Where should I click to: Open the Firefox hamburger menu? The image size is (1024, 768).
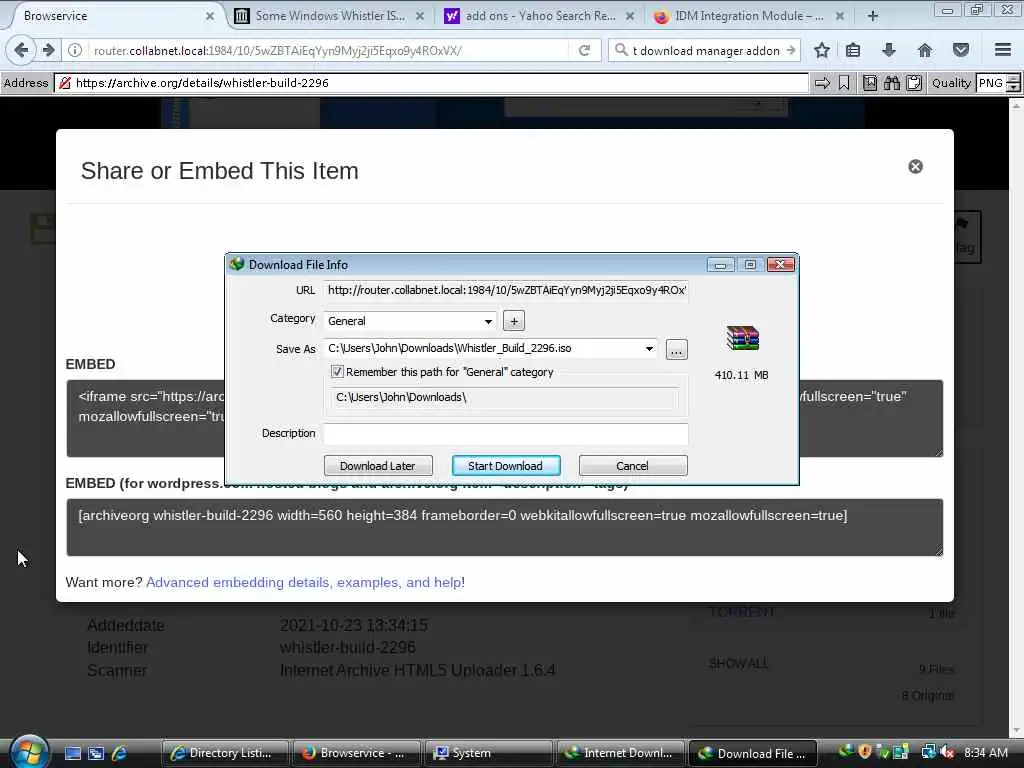1003,50
